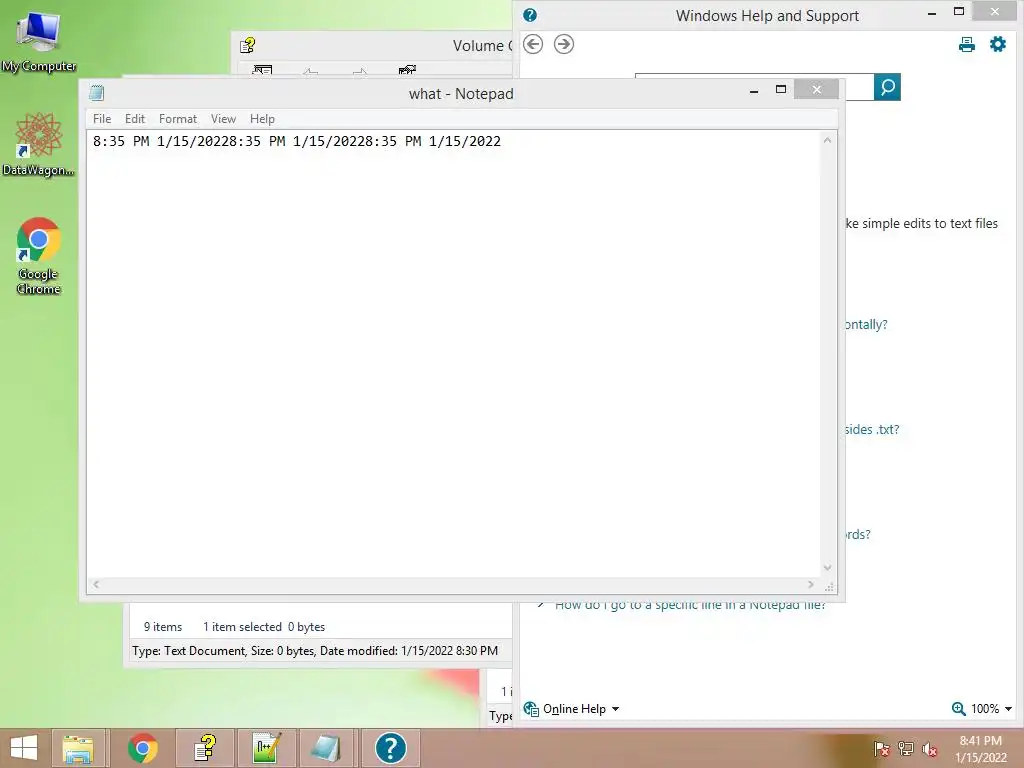Screen dimensions: 1024x768
Task: Click the Windows Start button
Action: tap(24, 748)
